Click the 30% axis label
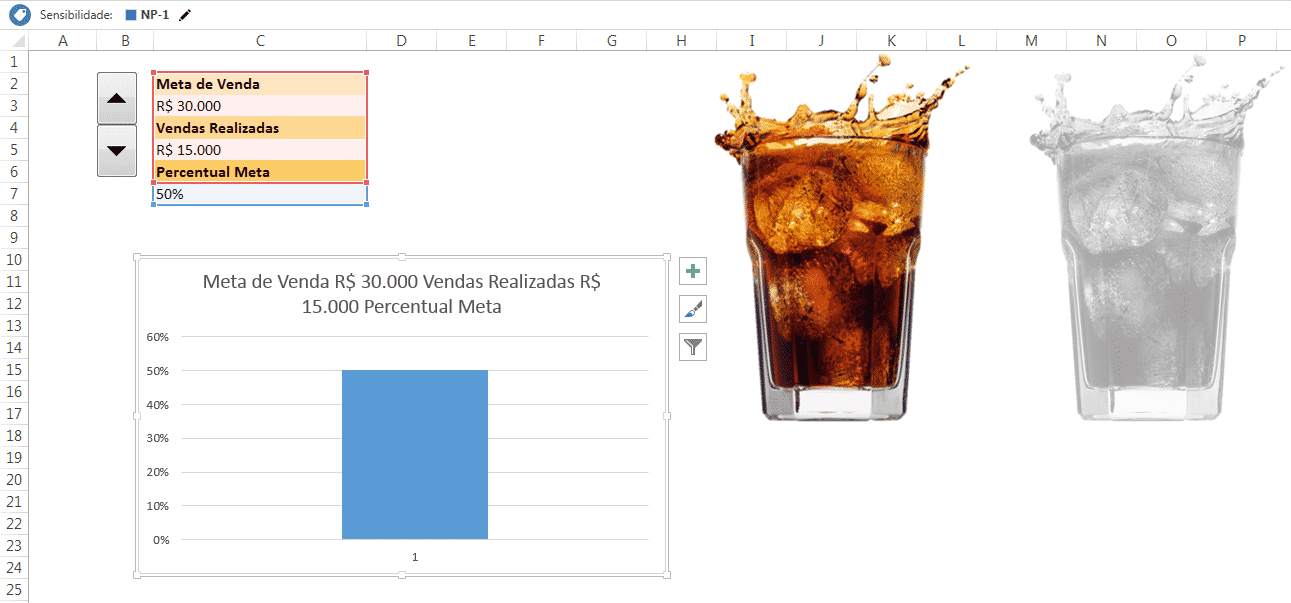 (158, 438)
